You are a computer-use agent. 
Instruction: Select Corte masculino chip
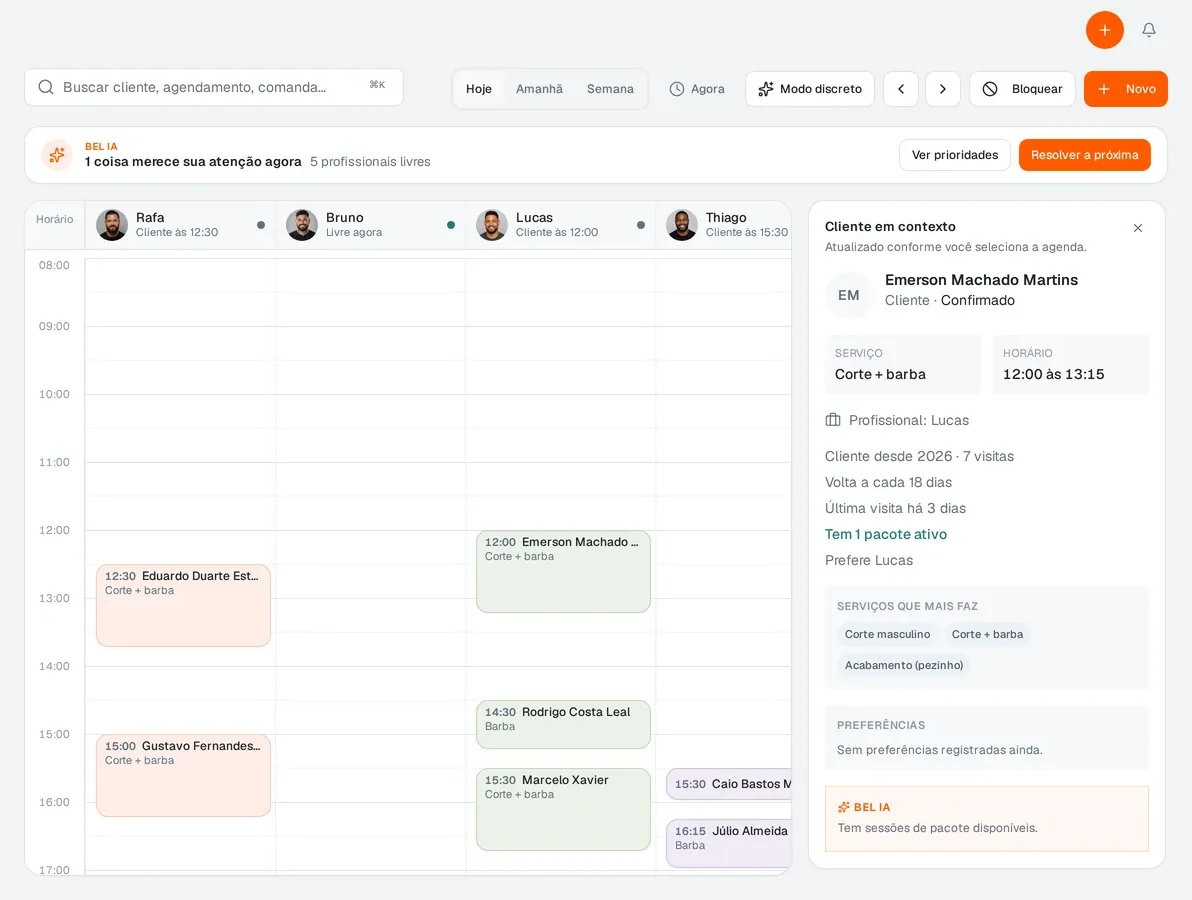(887, 634)
